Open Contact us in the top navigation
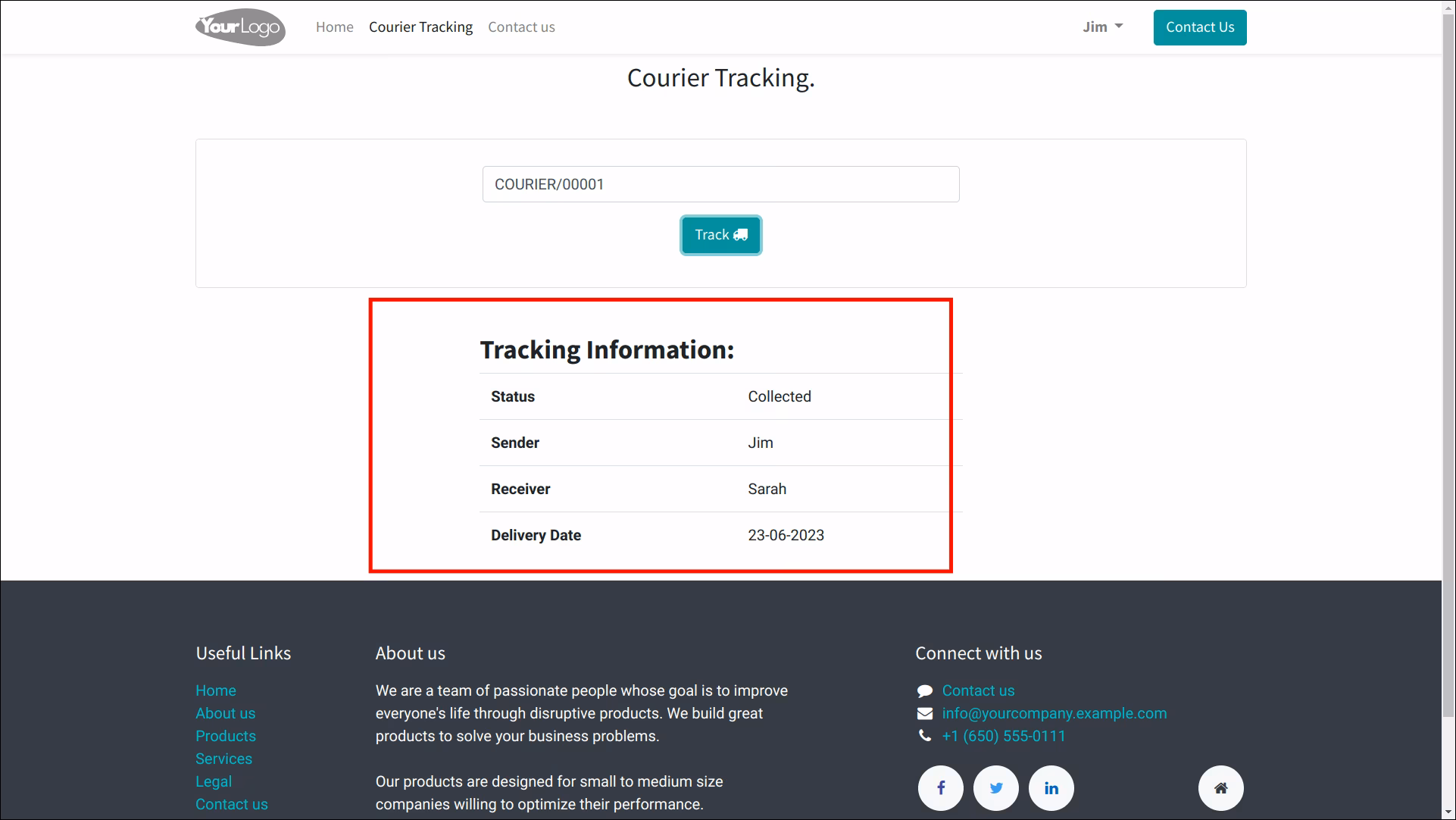 coord(521,27)
